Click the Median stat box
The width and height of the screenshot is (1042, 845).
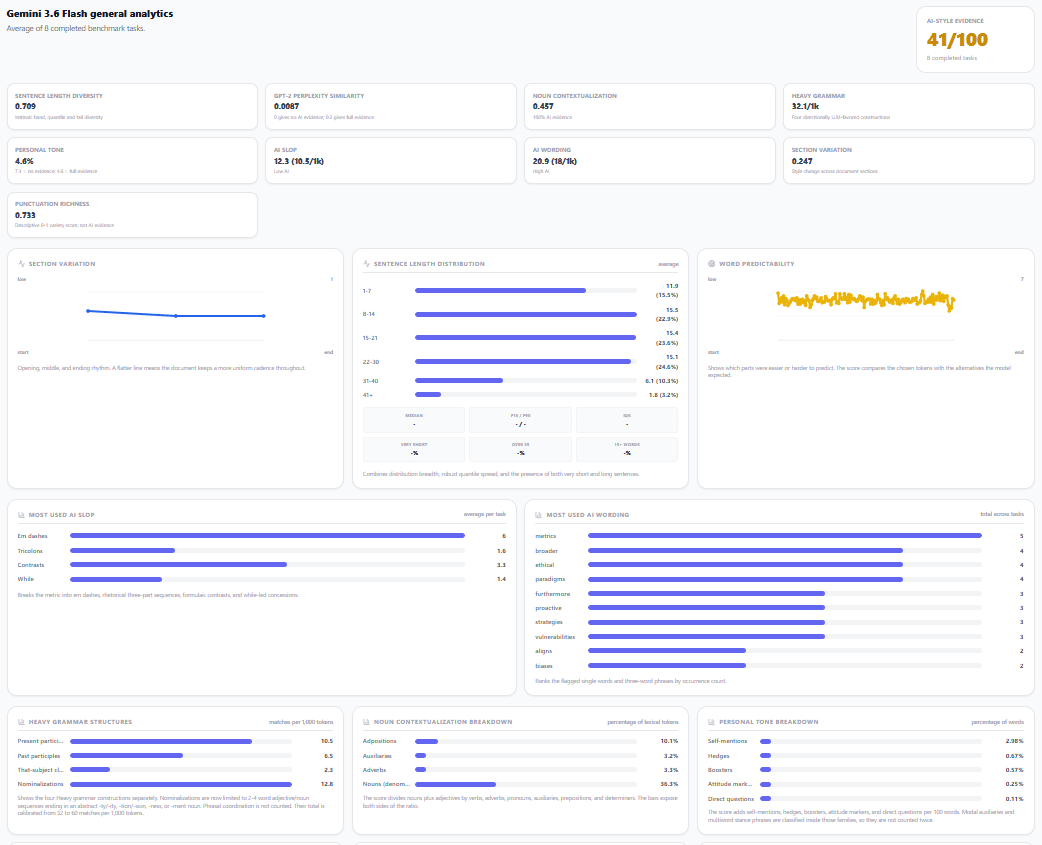coord(413,420)
